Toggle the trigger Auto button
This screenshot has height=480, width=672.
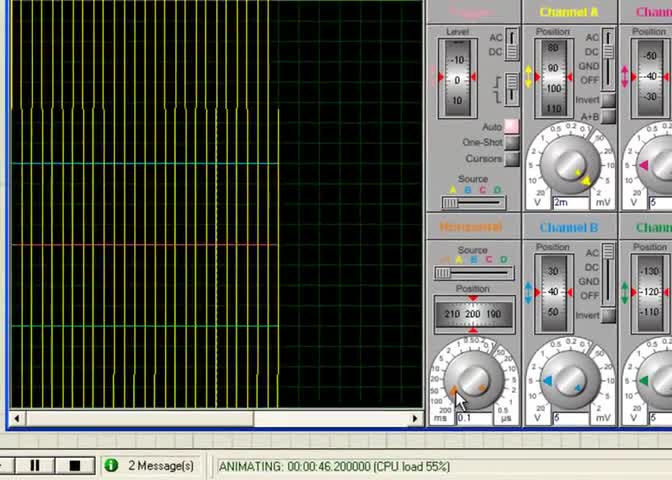(511, 126)
